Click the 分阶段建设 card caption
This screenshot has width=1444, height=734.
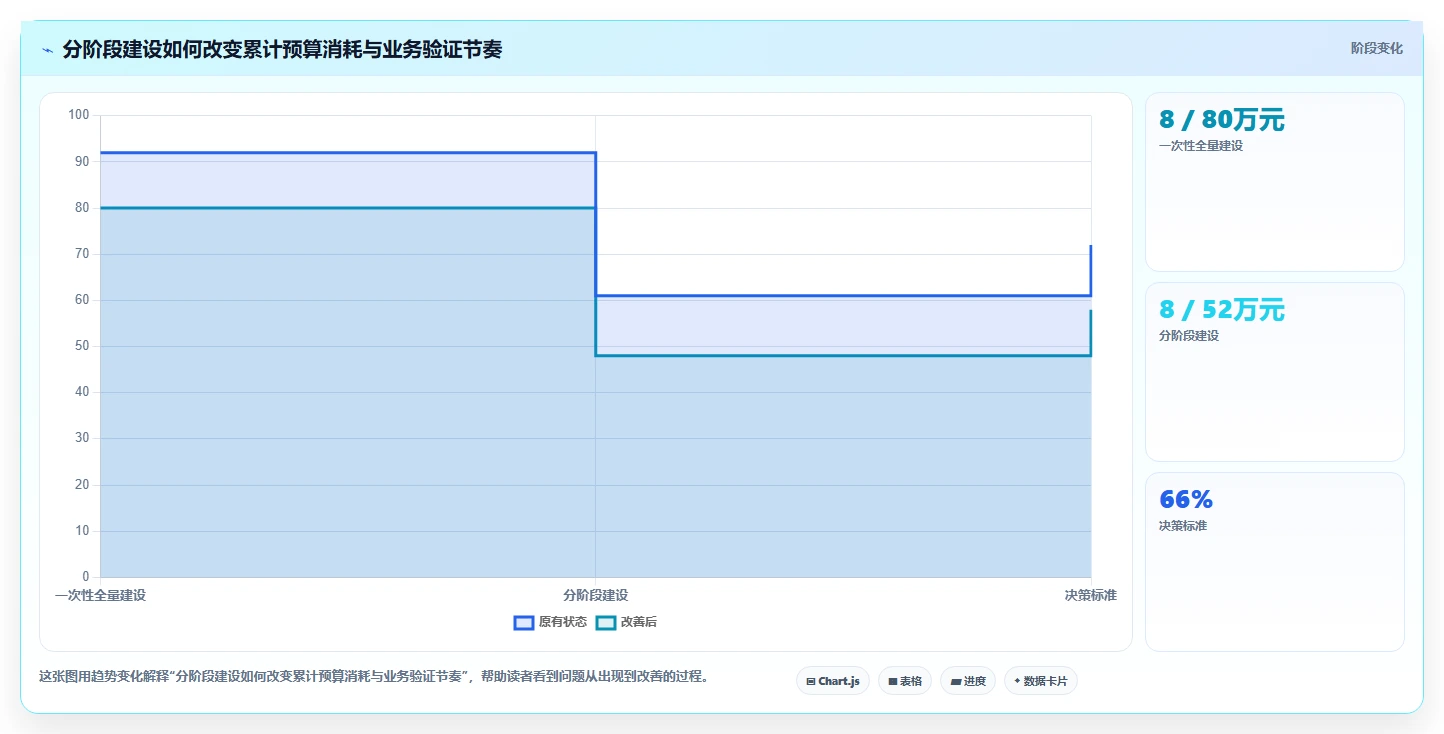coord(1189,336)
